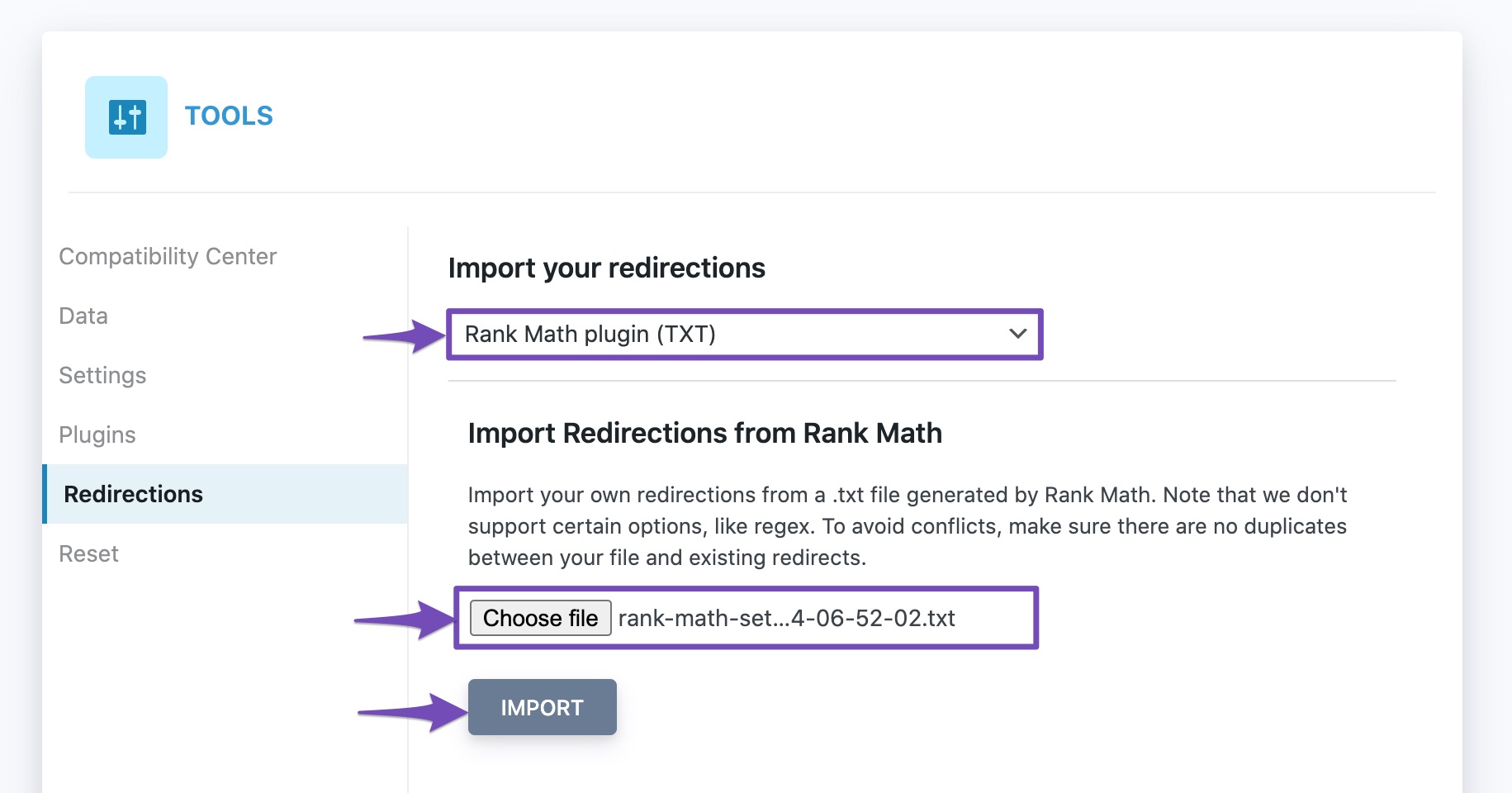The image size is (1512, 793).
Task: Click the Import Redirections from Rank Math heading
Action: tap(704, 433)
